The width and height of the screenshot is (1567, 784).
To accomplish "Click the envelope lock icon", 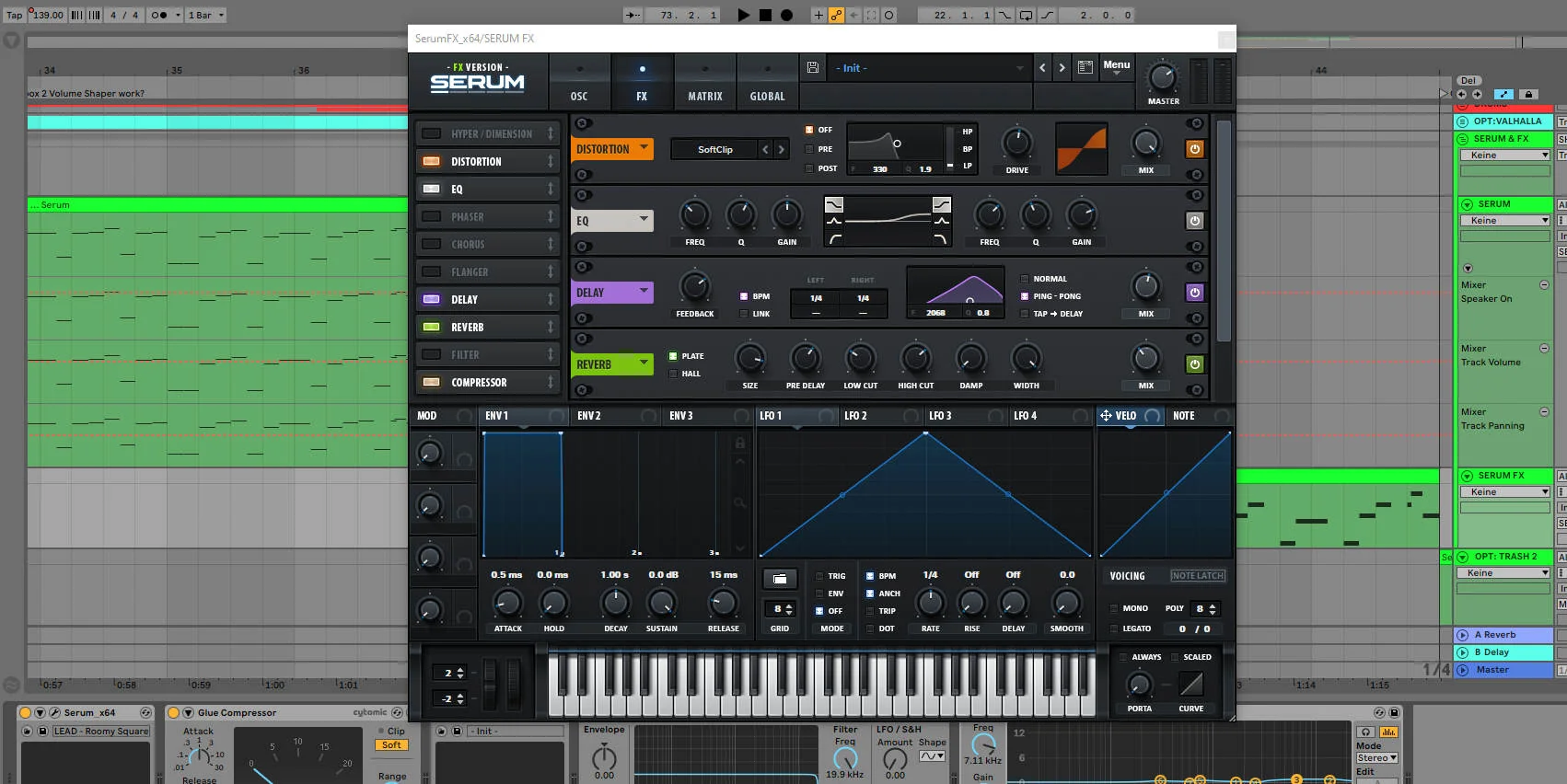I will click(x=739, y=443).
